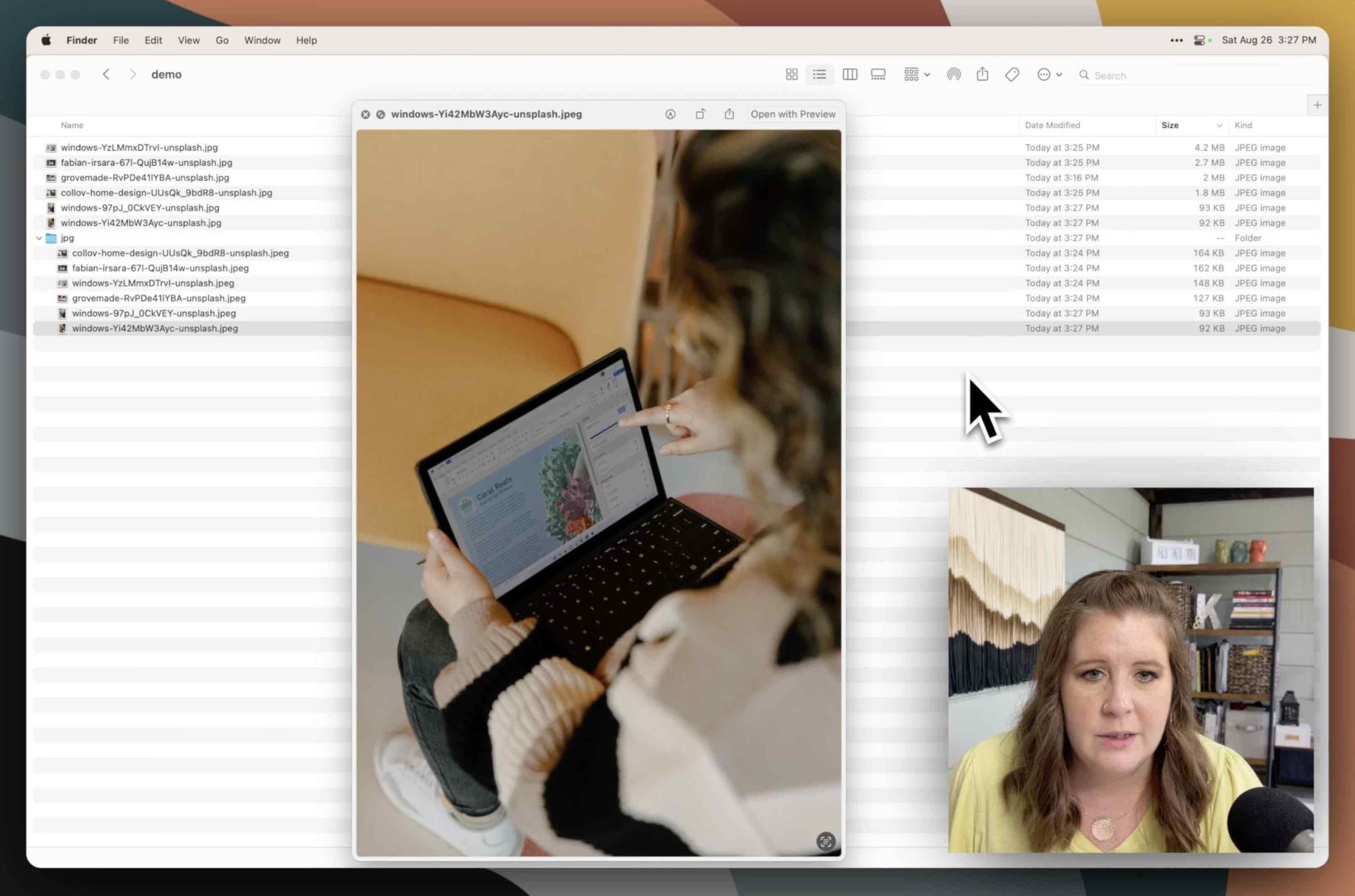Select windows-Yi42MbW3Ayc-unsplash.jpeg in jpg folder
1355x896 pixels.
155,328
